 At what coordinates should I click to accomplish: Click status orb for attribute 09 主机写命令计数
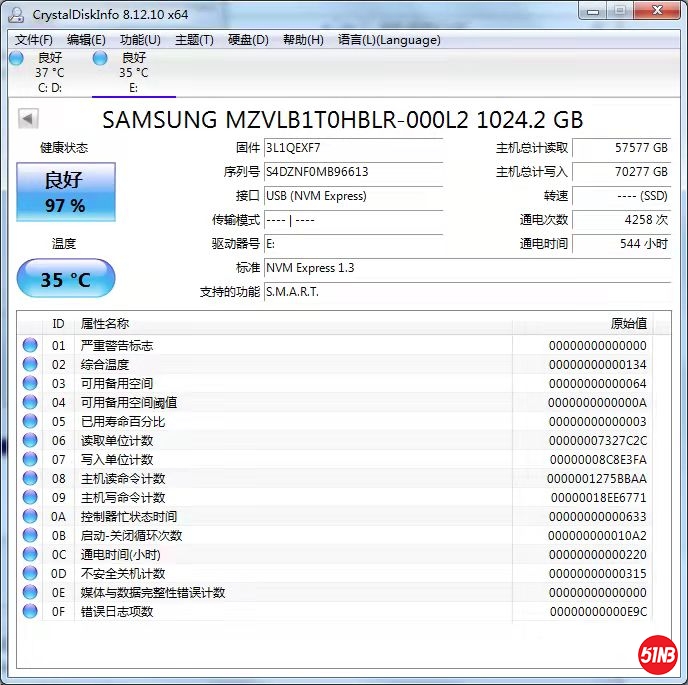(30, 497)
